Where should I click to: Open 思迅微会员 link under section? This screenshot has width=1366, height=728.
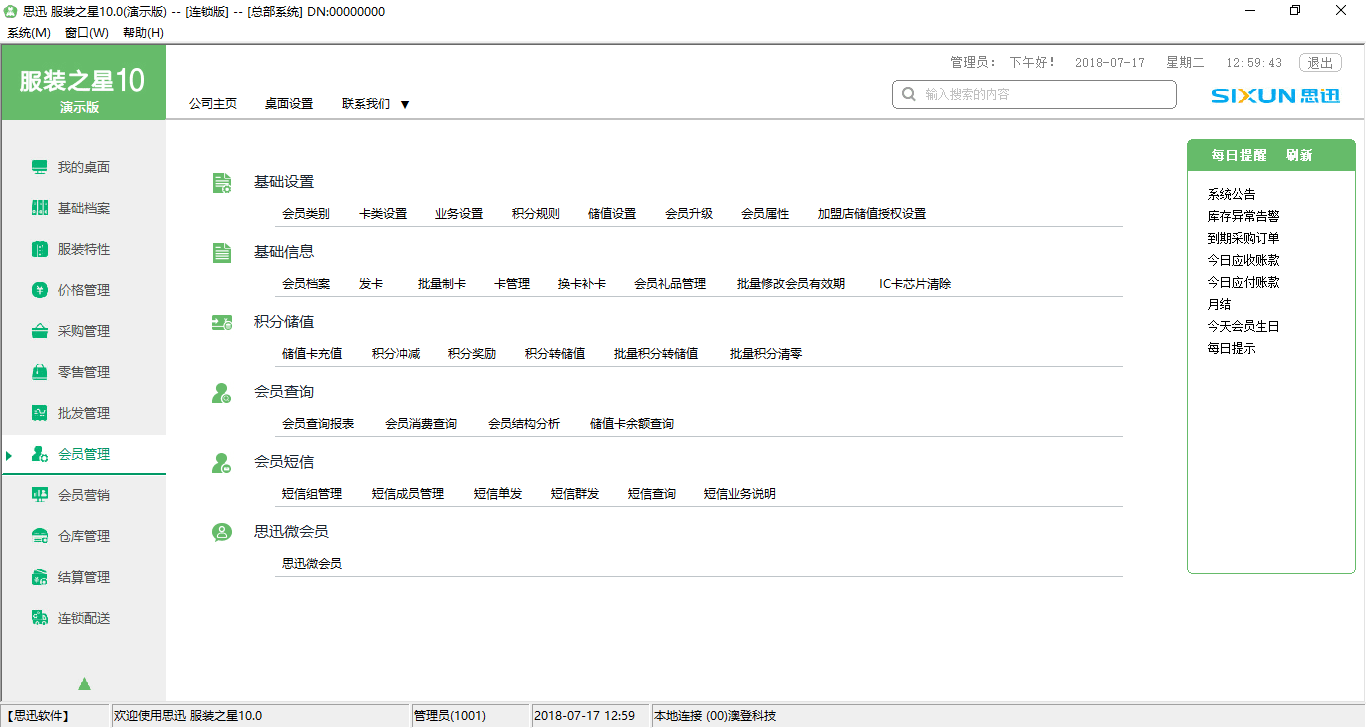click(x=312, y=564)
